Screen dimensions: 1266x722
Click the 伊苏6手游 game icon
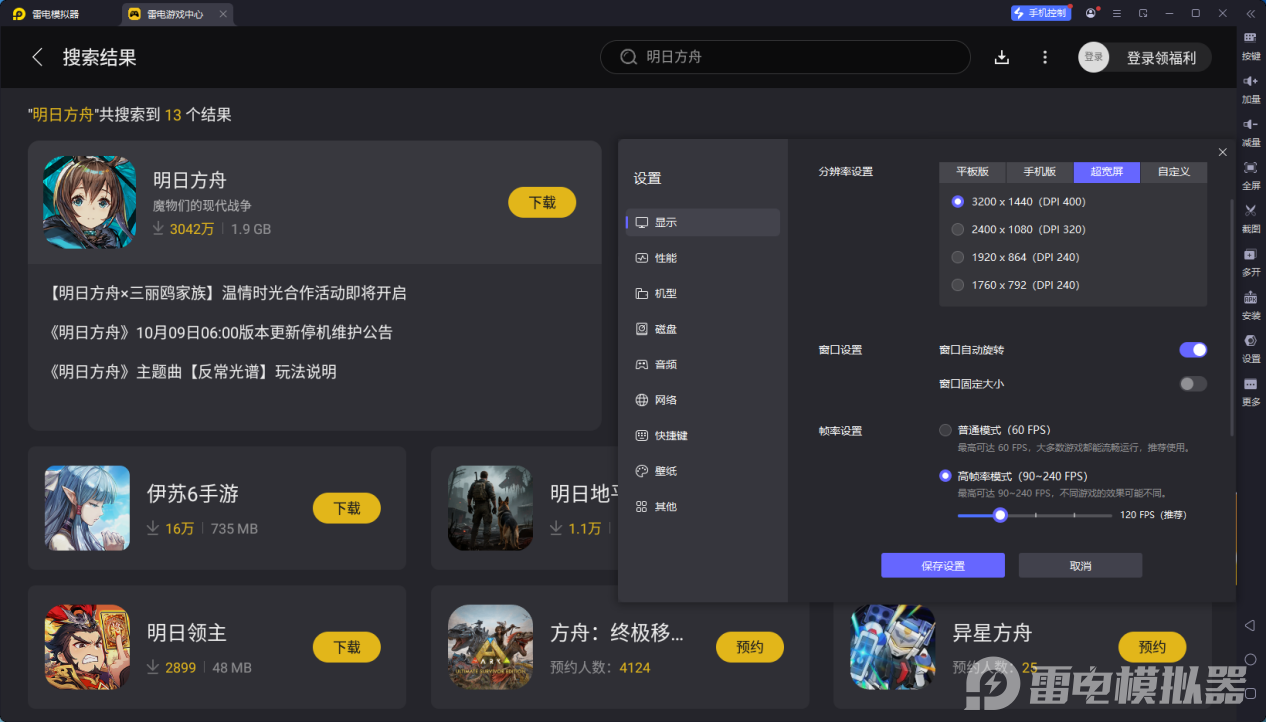coord(87,508)
